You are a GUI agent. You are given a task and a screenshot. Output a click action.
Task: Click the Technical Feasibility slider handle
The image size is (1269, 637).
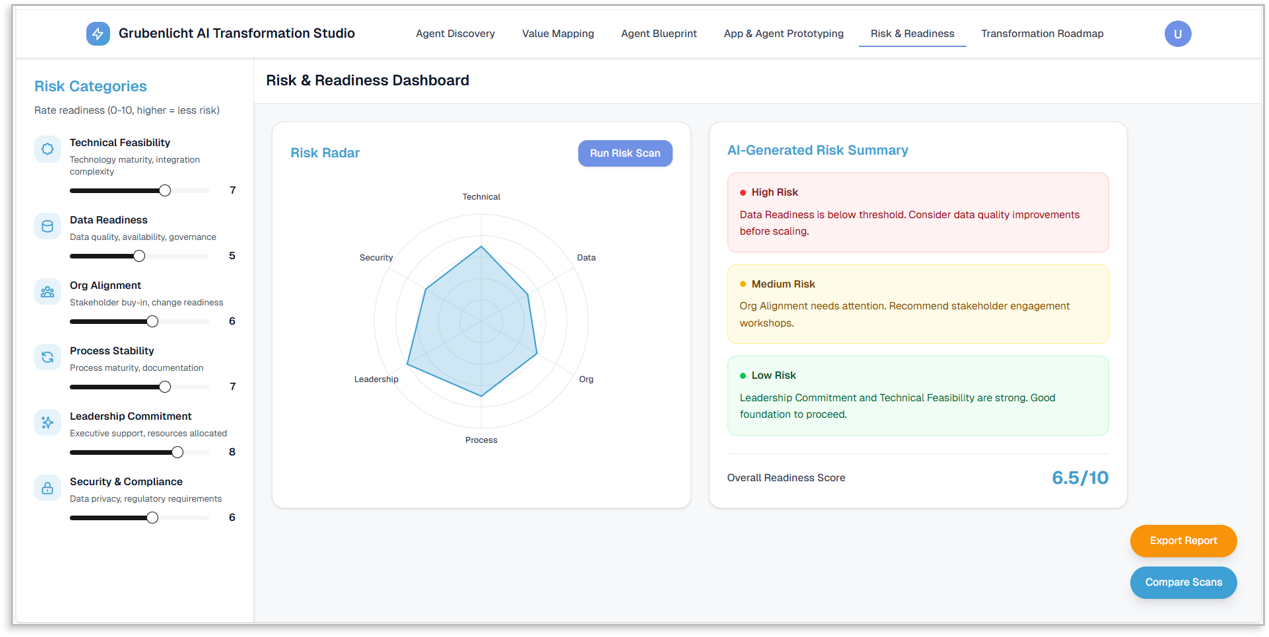[165, 190]
